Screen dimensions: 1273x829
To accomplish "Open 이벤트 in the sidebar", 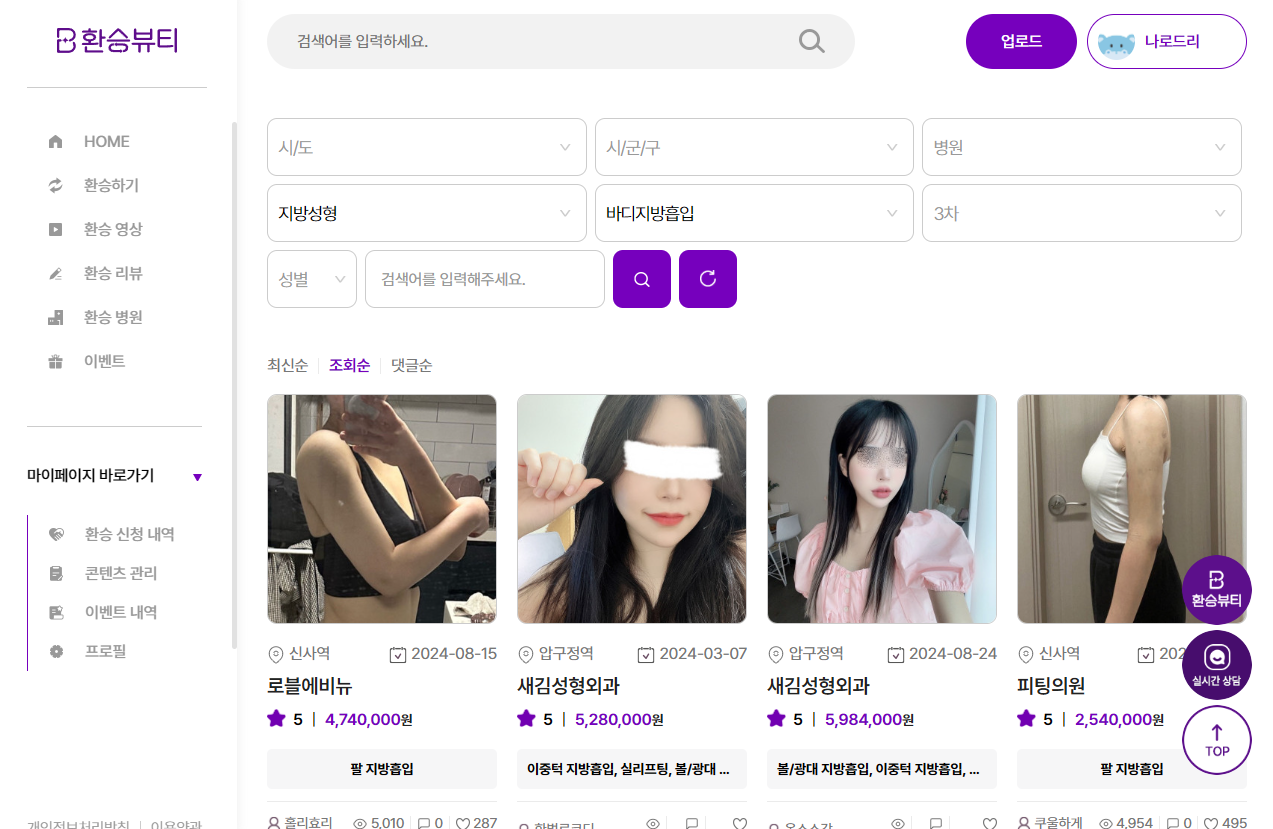I will coord(105,362).
